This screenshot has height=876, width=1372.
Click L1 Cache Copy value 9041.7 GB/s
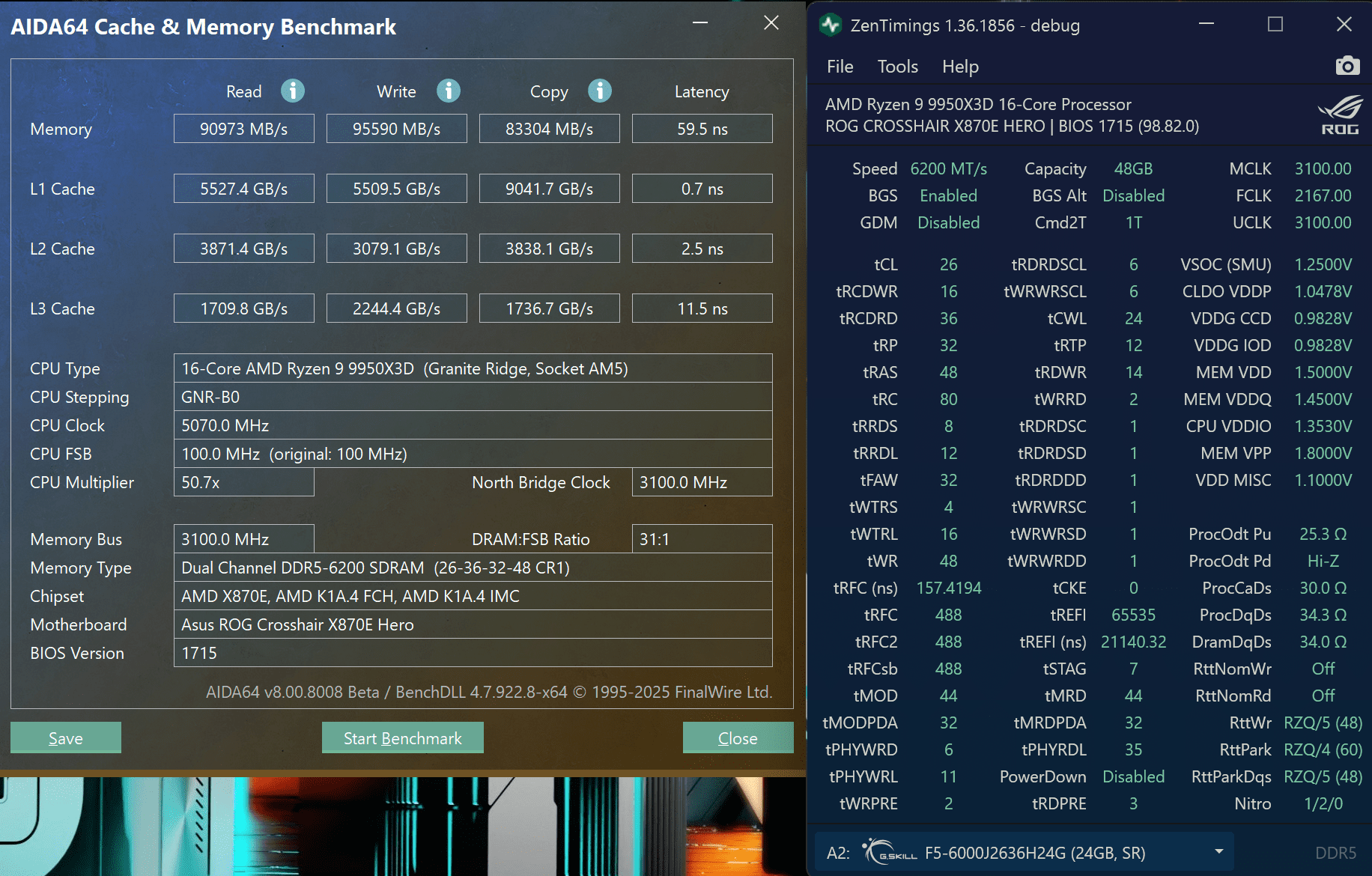[550, 188]
